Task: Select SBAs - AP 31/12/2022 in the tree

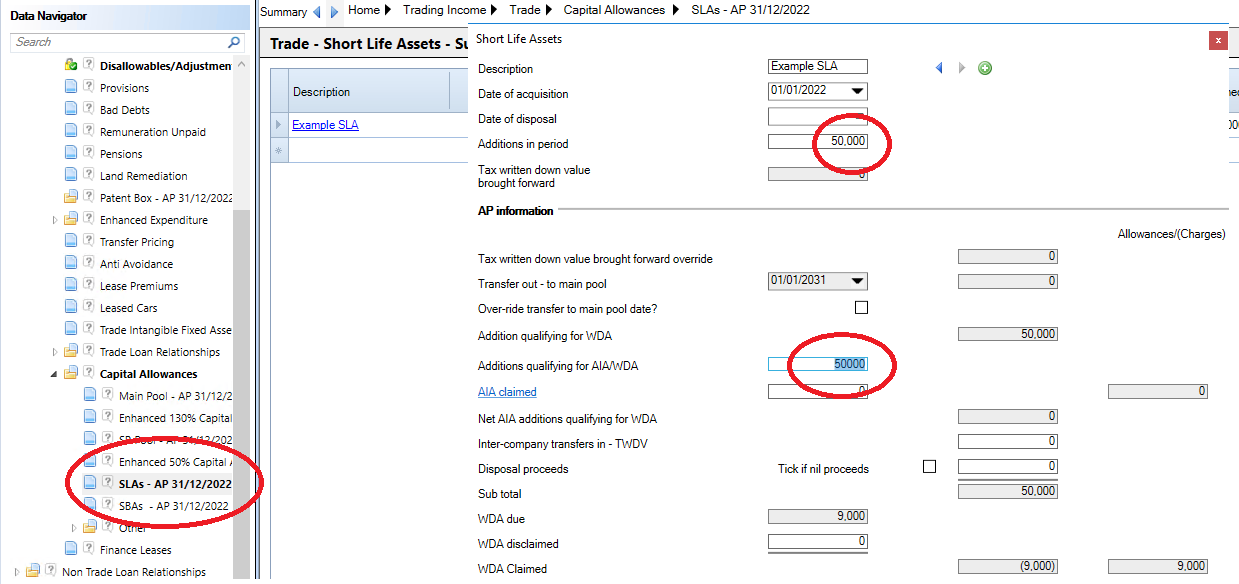Action: click(174, 506)
